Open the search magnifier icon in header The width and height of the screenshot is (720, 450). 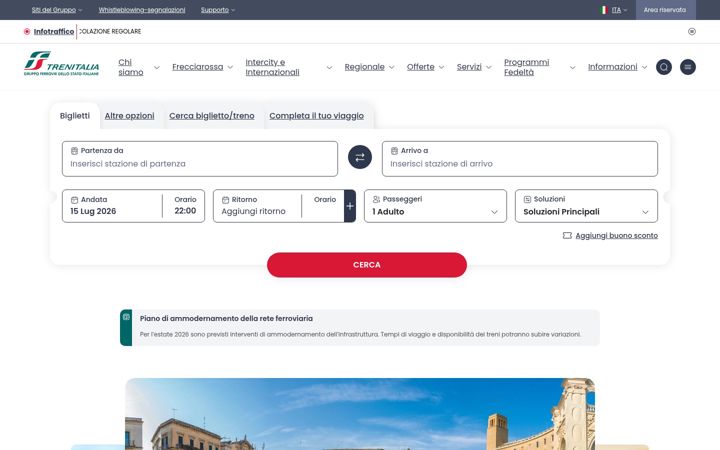tap(664, 67)
